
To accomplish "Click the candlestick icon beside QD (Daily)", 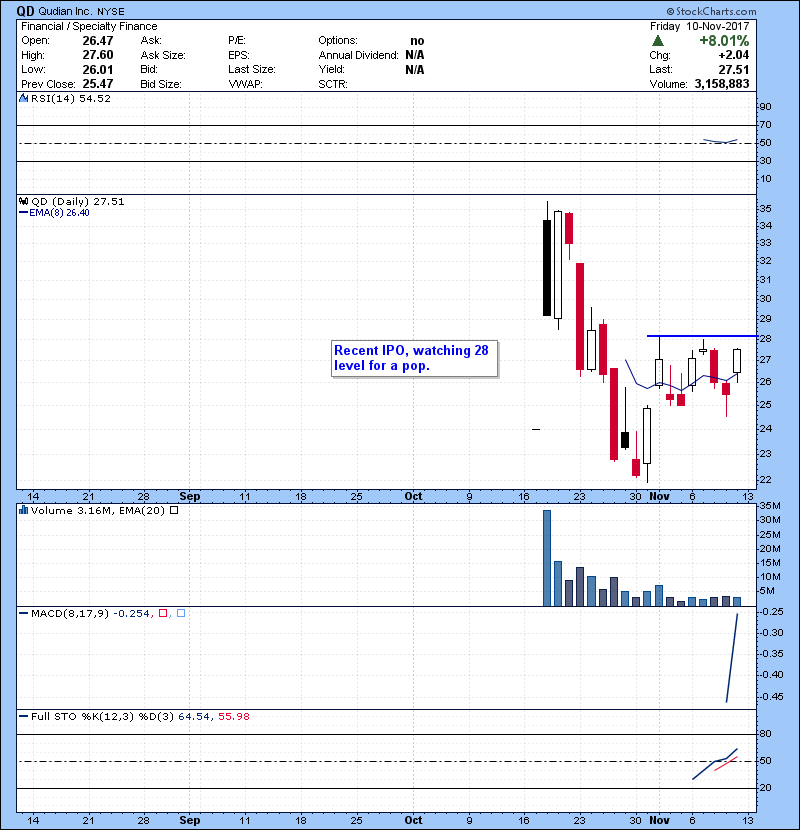I will (x=23, y=201).
